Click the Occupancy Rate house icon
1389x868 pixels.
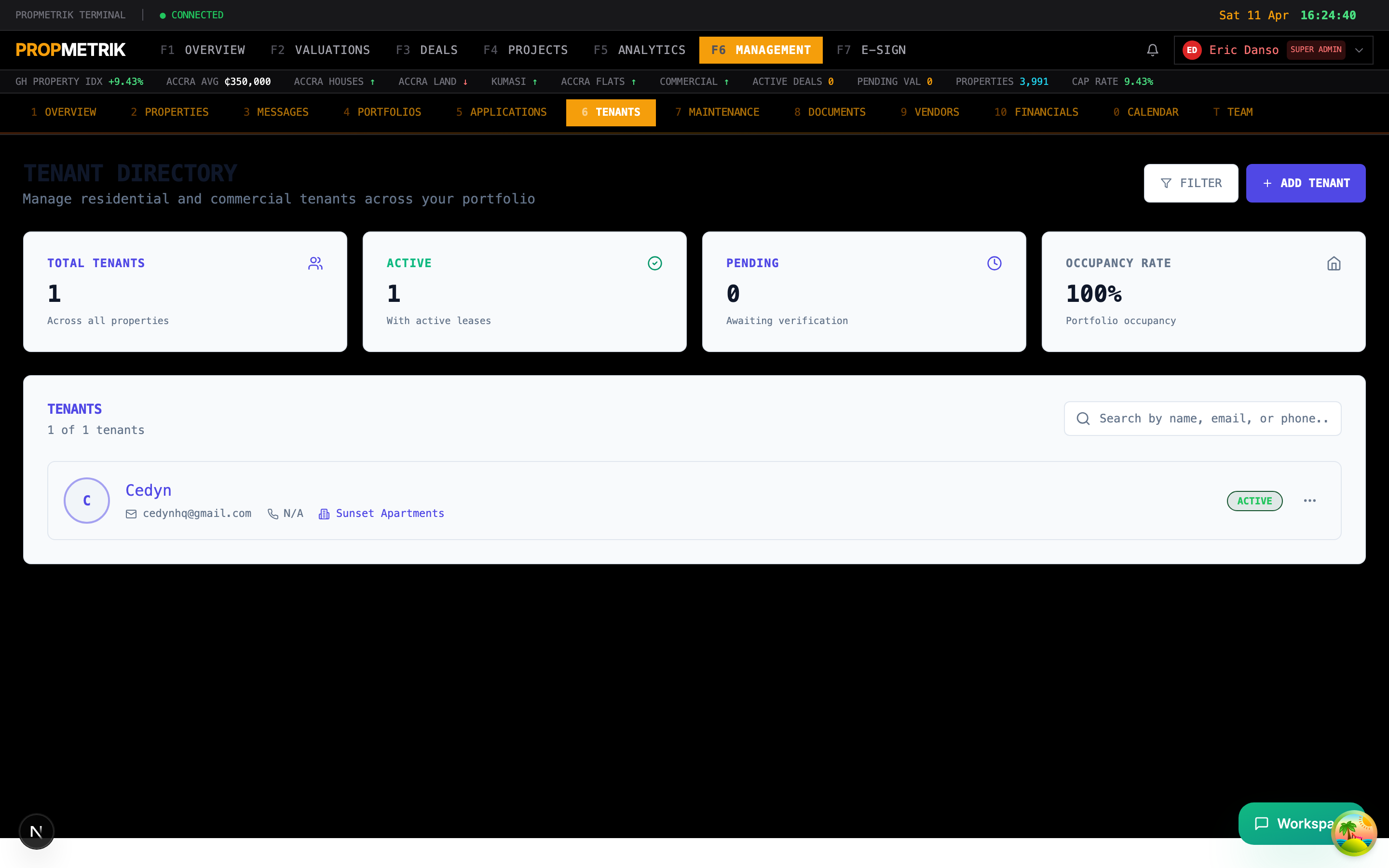1334,263
